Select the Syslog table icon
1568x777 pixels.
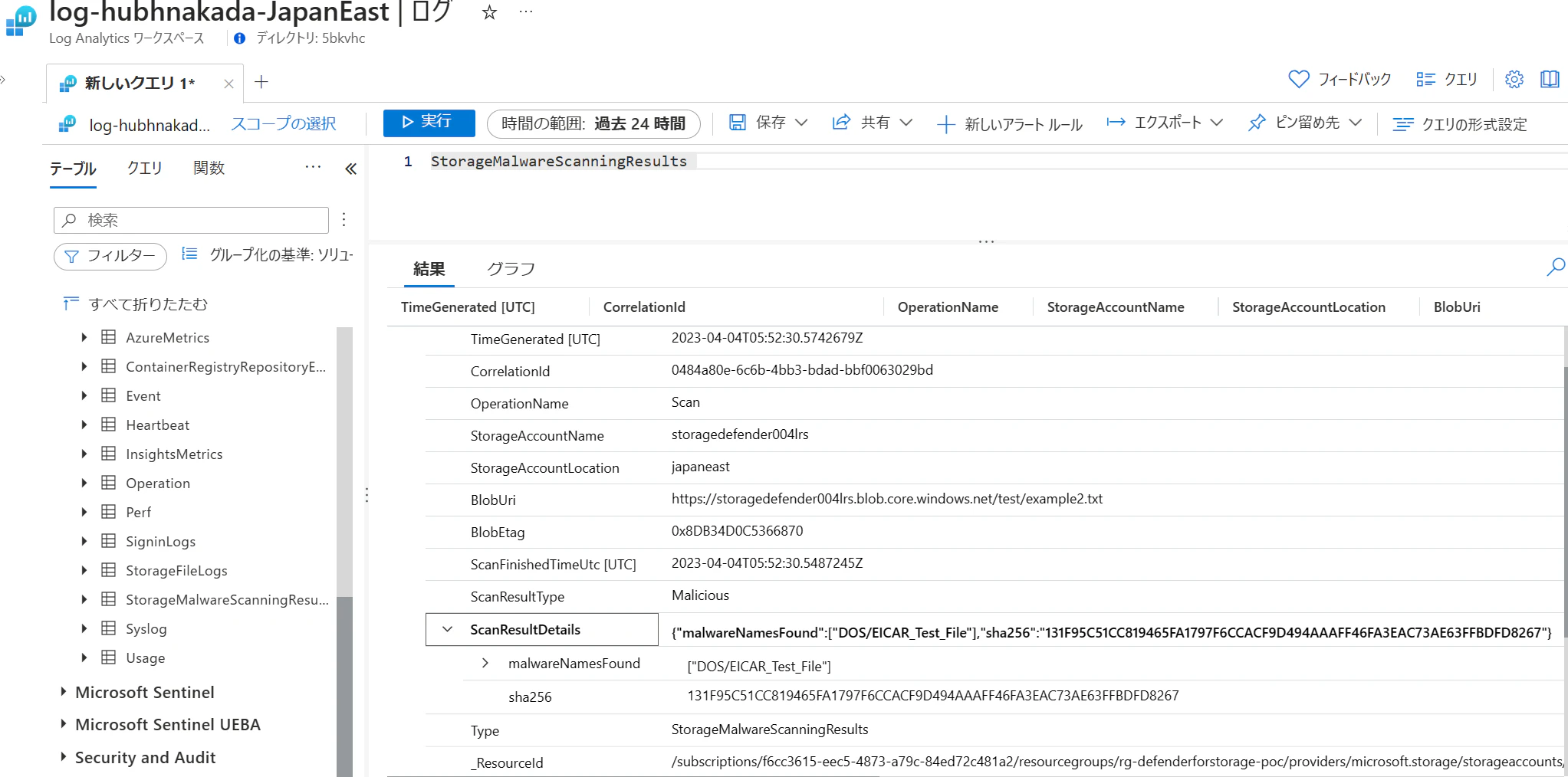click(x=109, y=628)
